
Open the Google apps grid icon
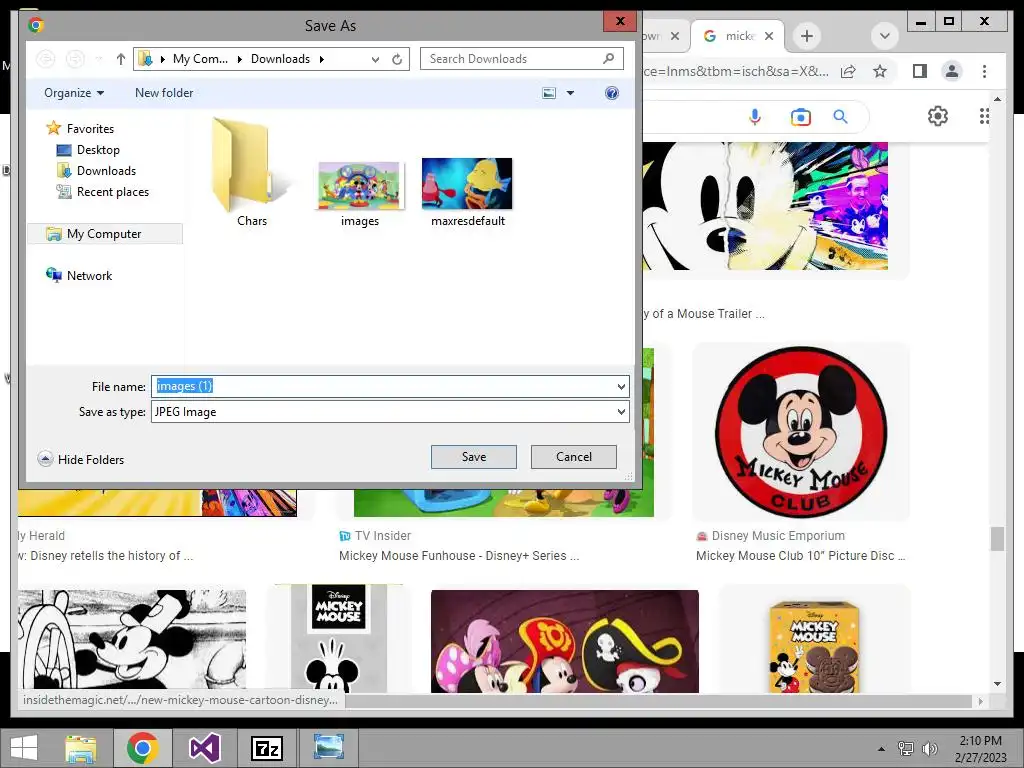pos(984,116)
